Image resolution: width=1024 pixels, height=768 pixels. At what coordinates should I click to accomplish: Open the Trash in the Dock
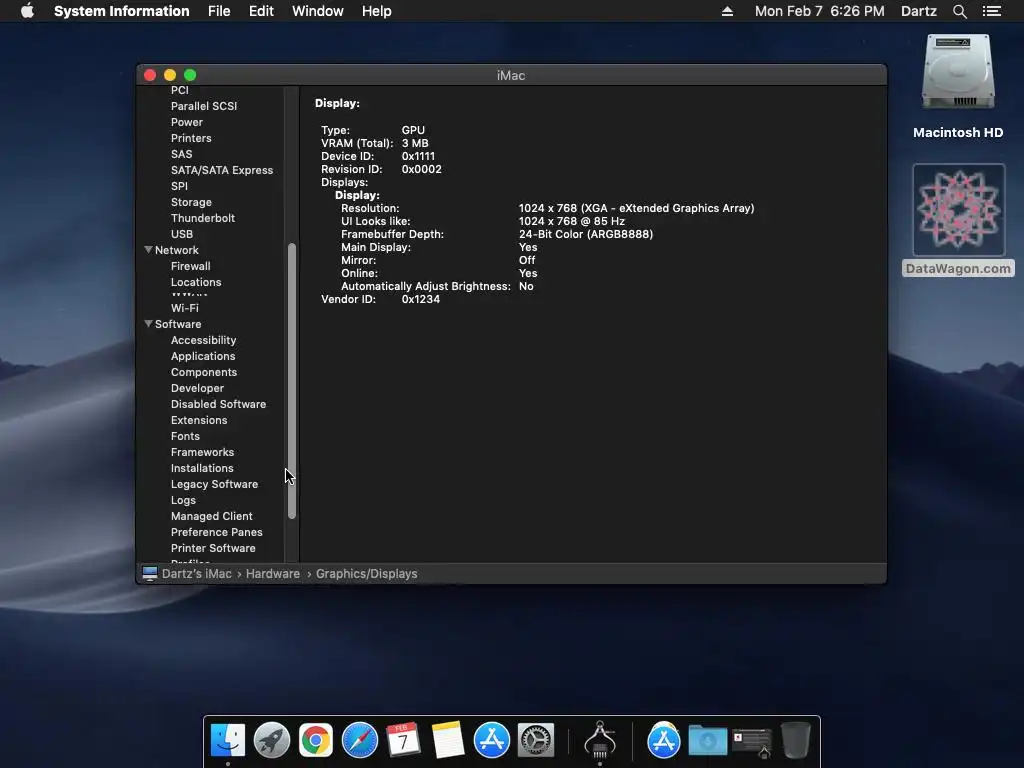(x=795, y=741)
